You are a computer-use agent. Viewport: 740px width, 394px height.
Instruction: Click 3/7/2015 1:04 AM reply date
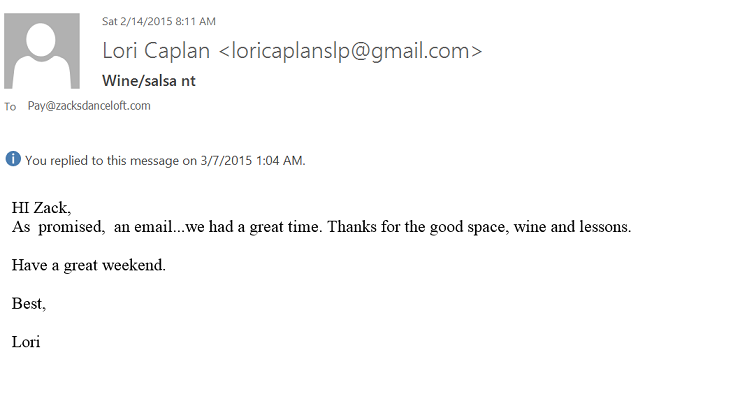point(251,160)
